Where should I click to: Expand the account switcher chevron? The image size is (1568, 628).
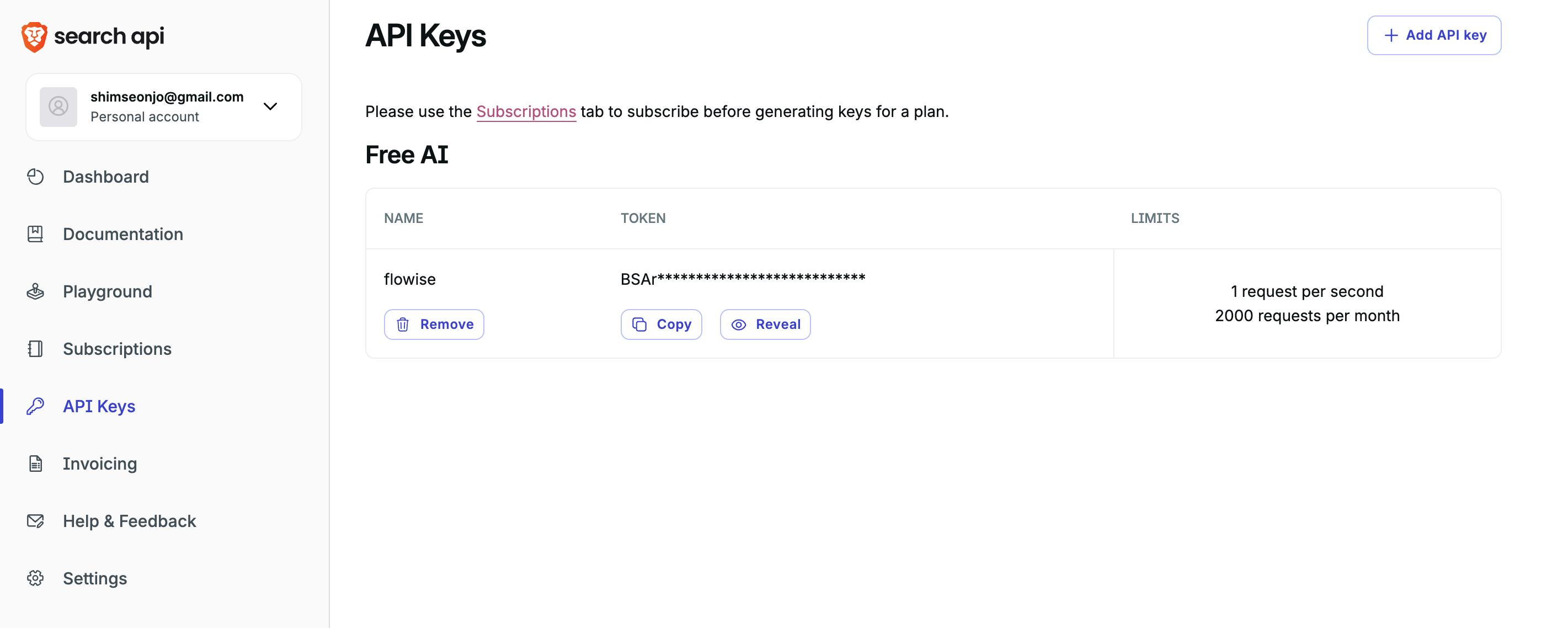pos(270,107)
